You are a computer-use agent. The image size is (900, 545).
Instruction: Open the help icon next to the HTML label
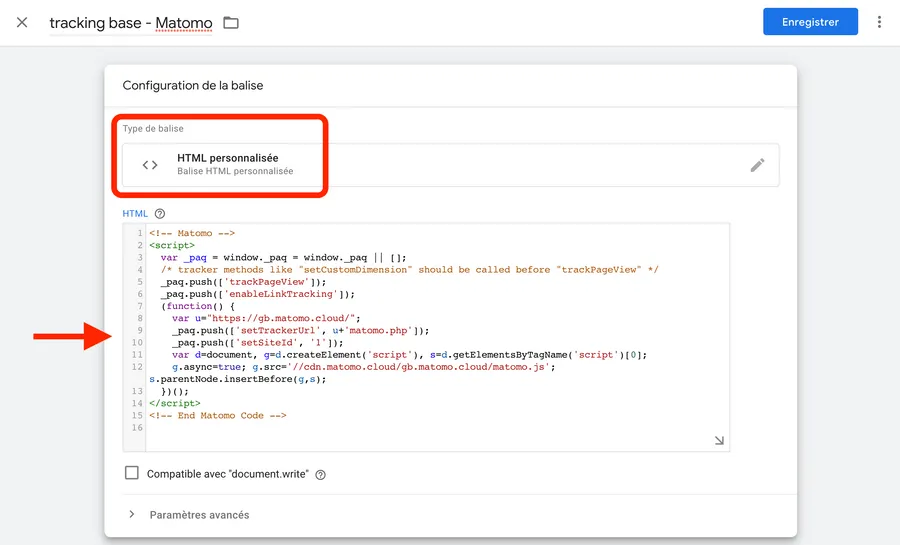pyautogui.click(x=160, y=213)
